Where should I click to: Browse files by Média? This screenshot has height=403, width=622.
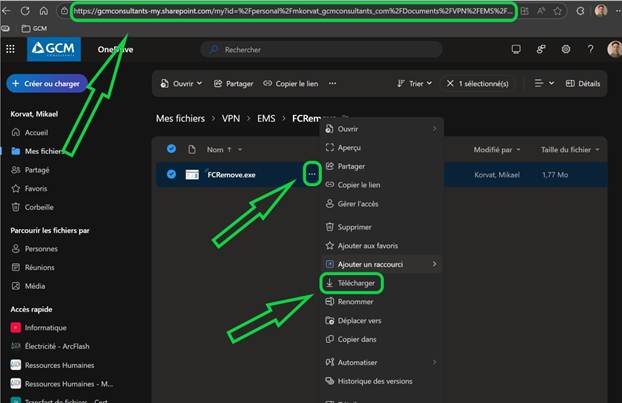pos(28,286)
